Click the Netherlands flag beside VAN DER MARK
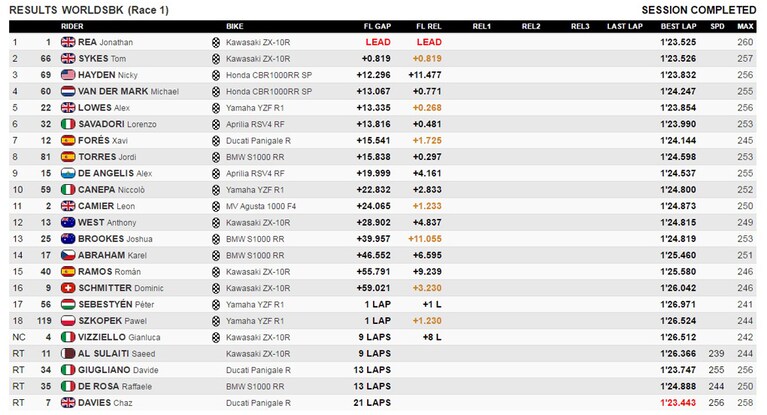This screenshot has height=415, width=767. (x=68, y=91)
